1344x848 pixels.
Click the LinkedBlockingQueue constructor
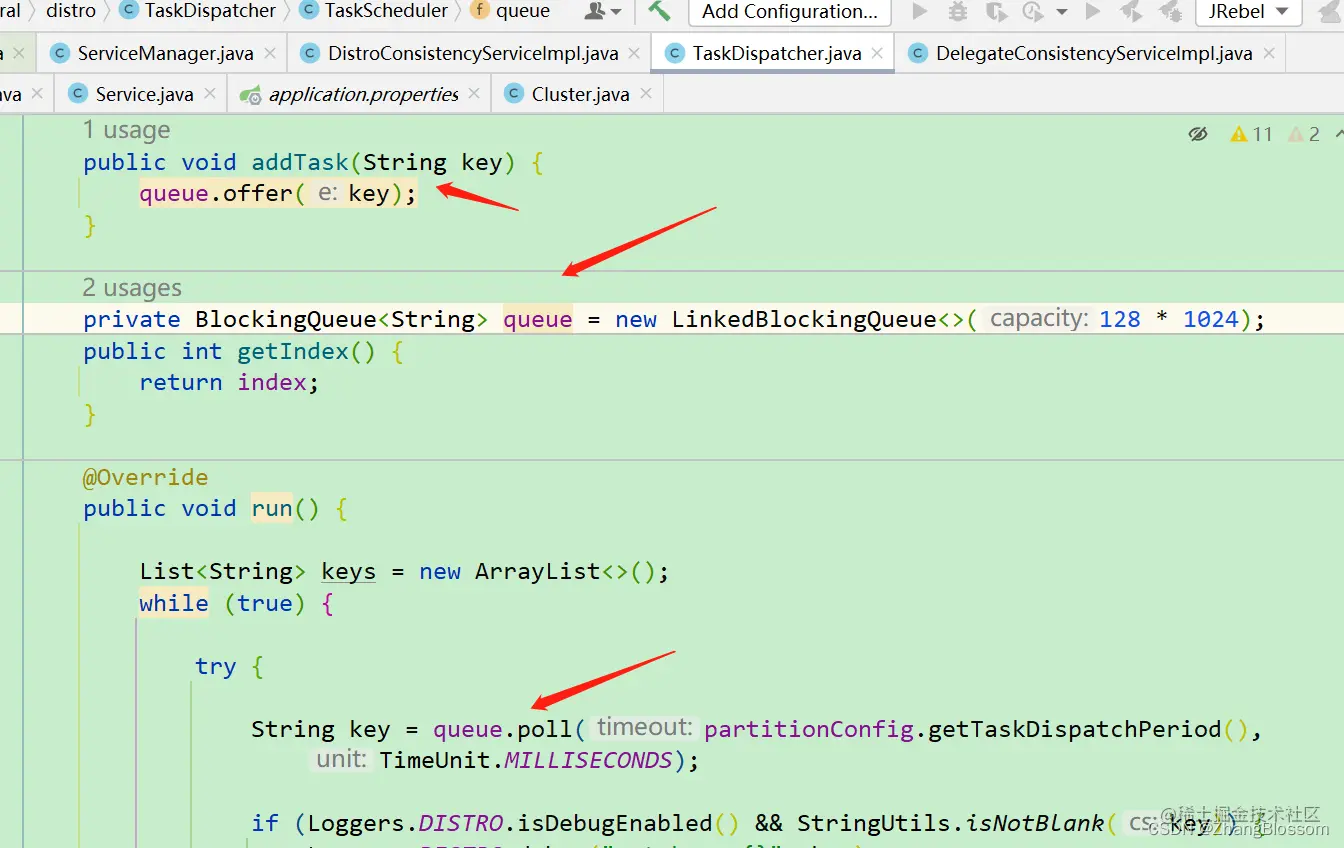804,319
